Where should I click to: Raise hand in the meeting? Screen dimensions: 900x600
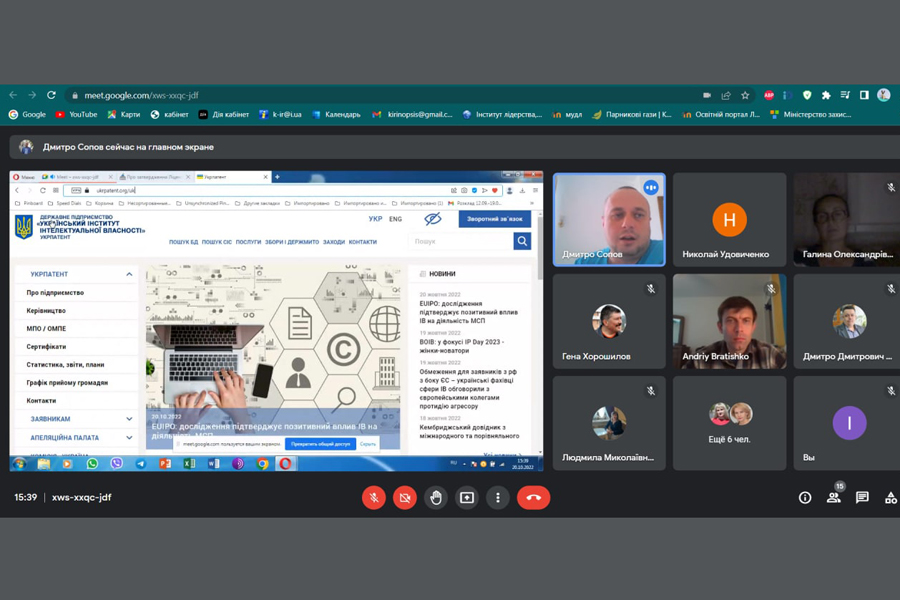click(436, 498)
